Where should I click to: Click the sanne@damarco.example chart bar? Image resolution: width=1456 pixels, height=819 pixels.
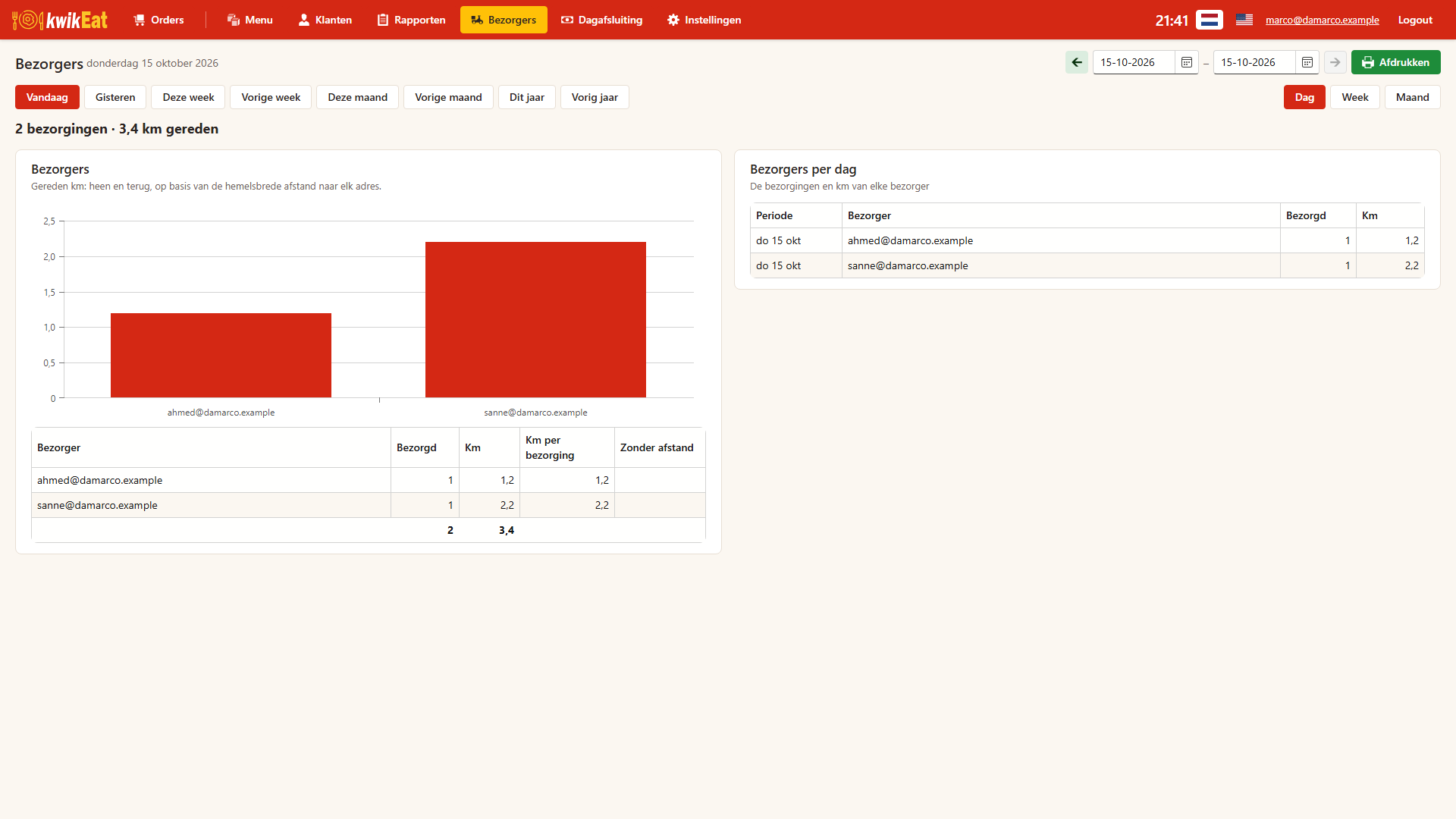coord(535,319)
